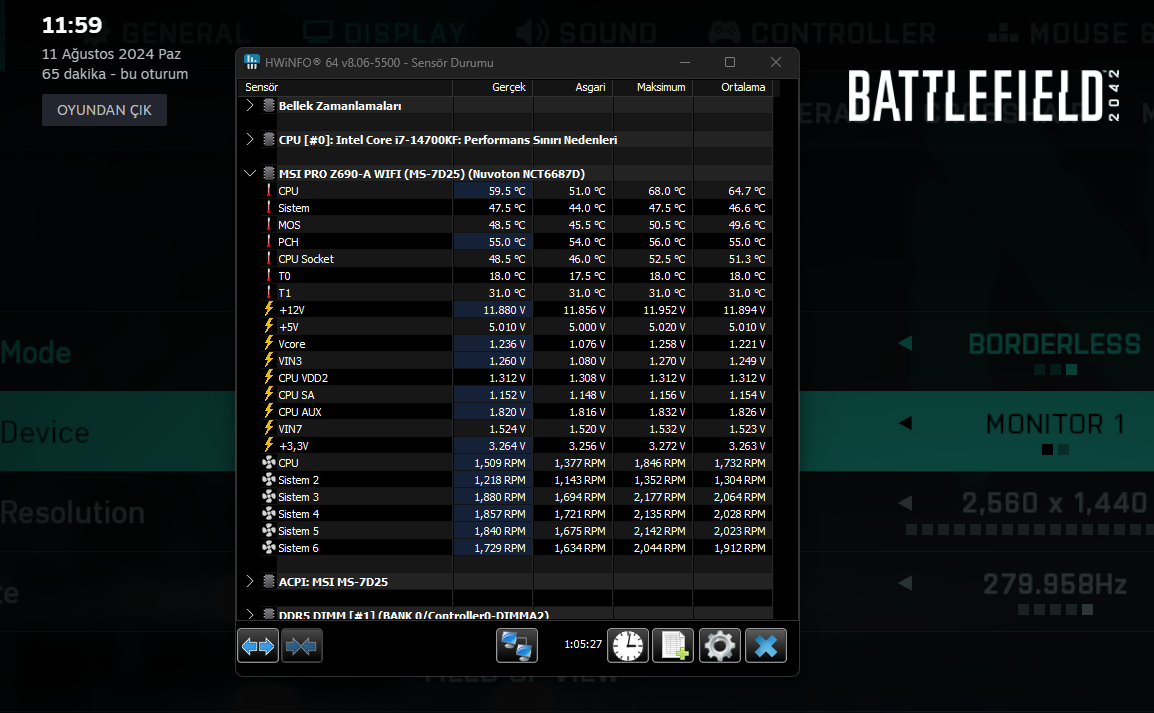
Task: Click the OYUNDAN ÇIK button
Action: click(x=105, y=110)
